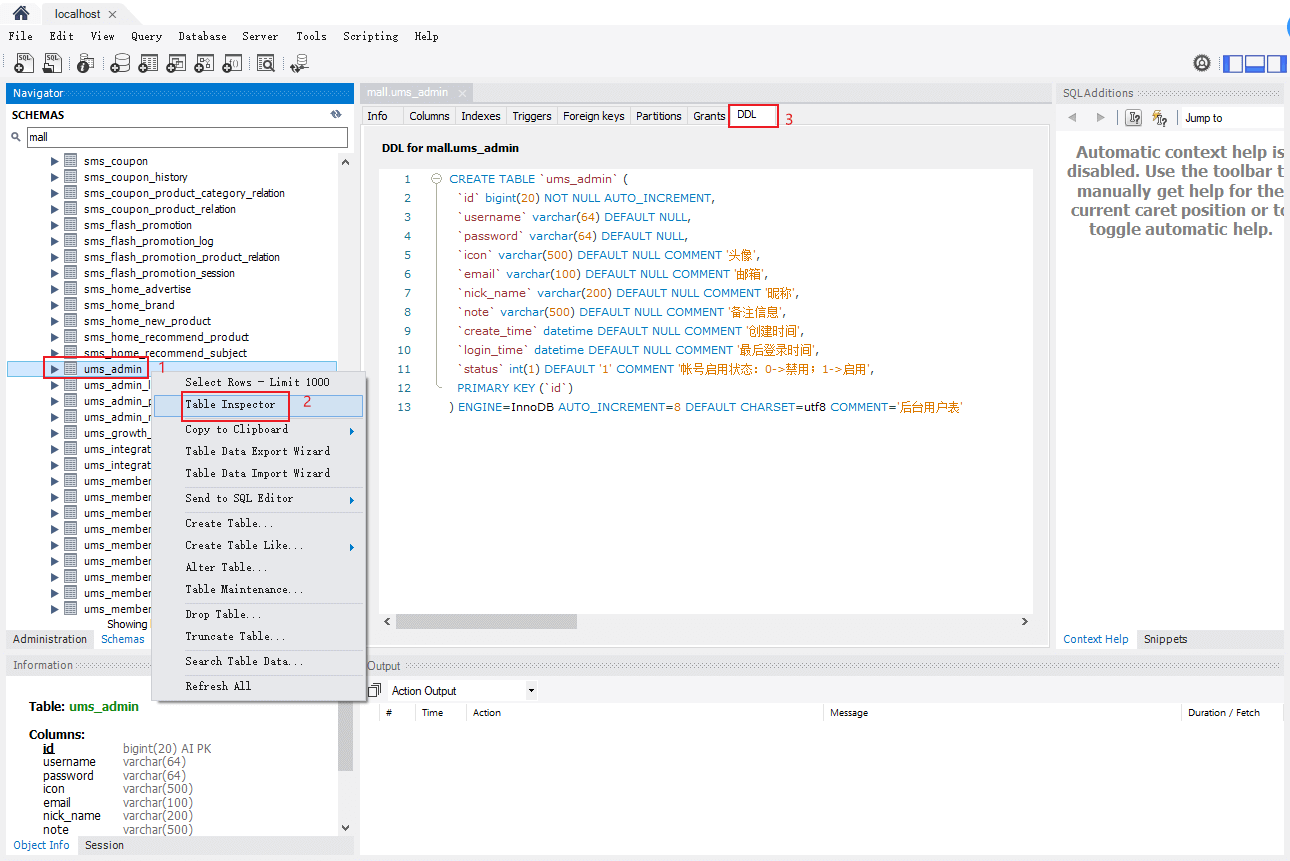The image size is (1290, 861).
Task: Create a new view toolbar icon
Action: (x=176, y=63)
